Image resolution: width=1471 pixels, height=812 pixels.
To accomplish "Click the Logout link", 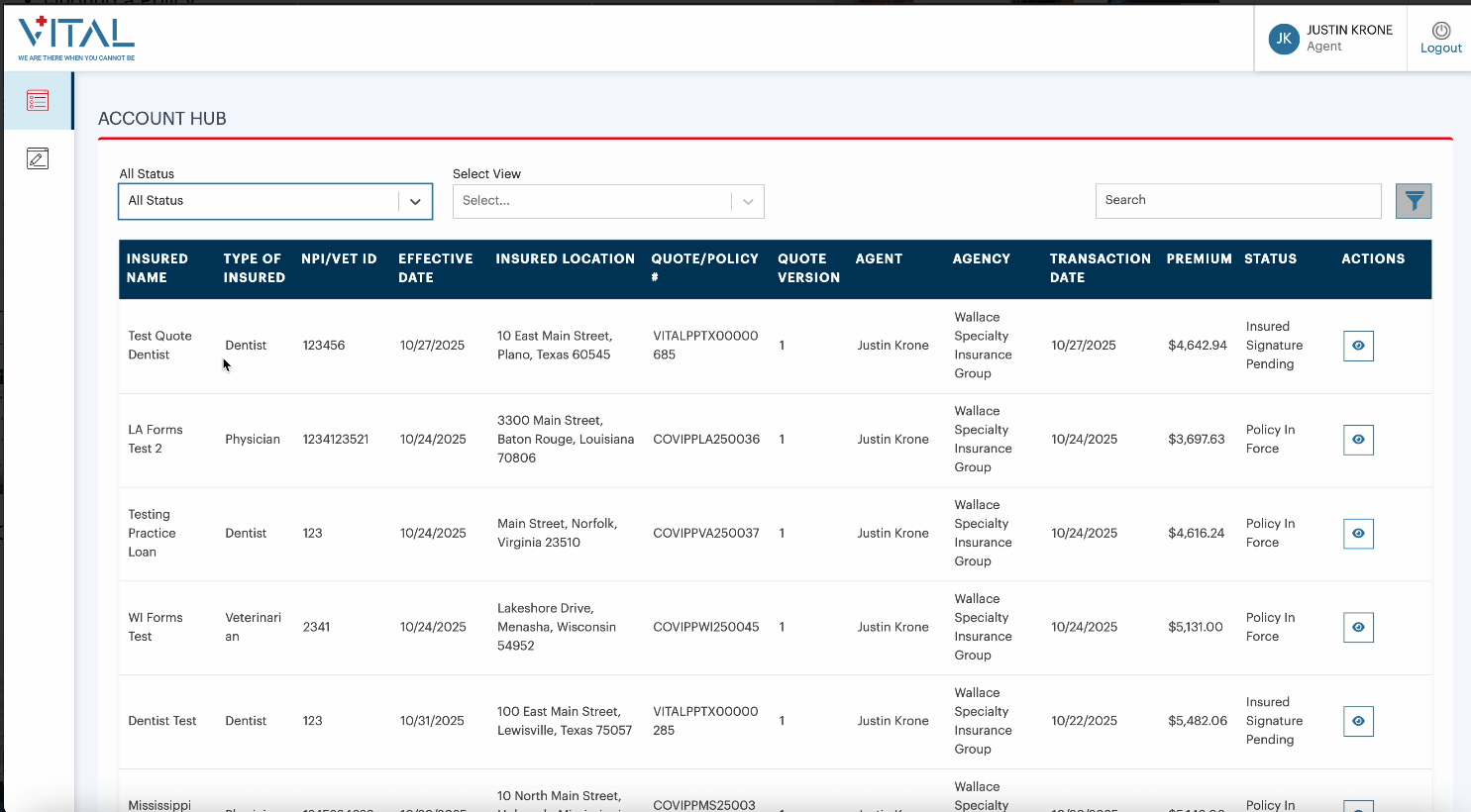I will pos(1440,48).
